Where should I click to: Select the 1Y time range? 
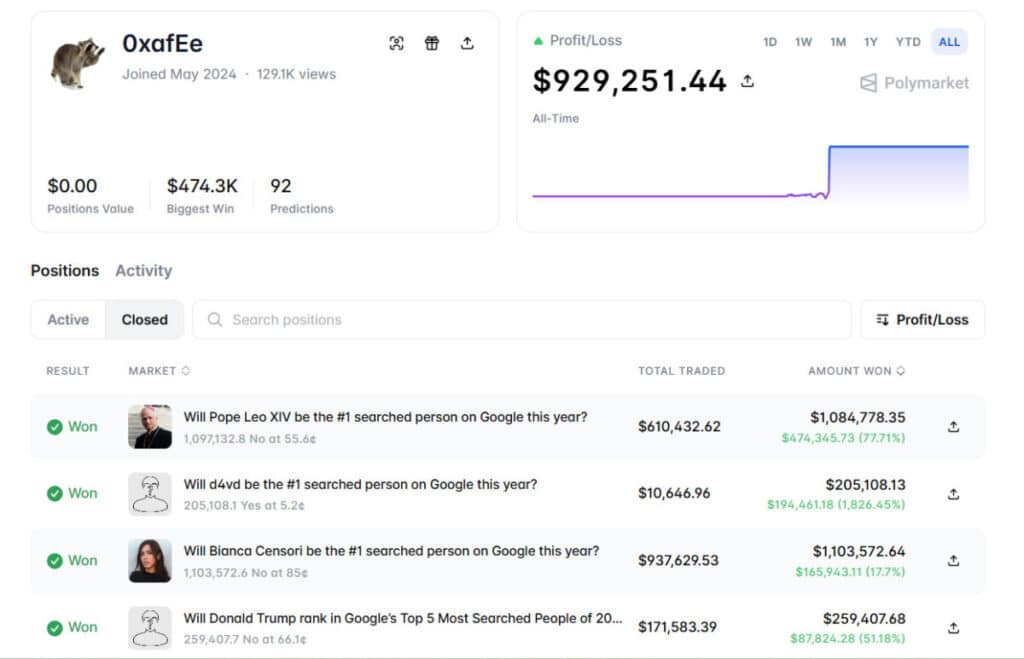[x=871, y=42]
